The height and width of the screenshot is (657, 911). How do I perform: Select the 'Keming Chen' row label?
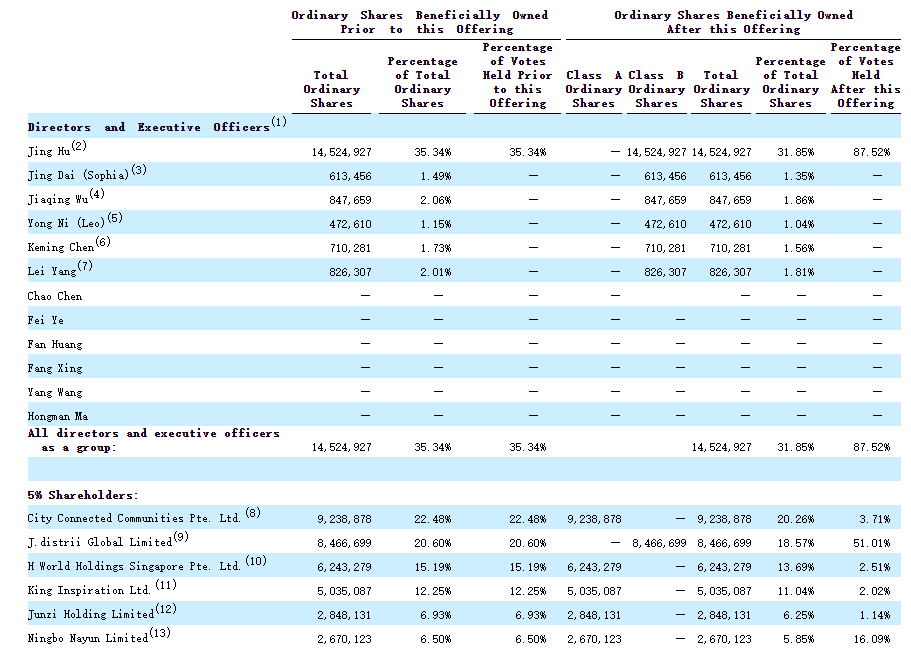coord(60,247)
